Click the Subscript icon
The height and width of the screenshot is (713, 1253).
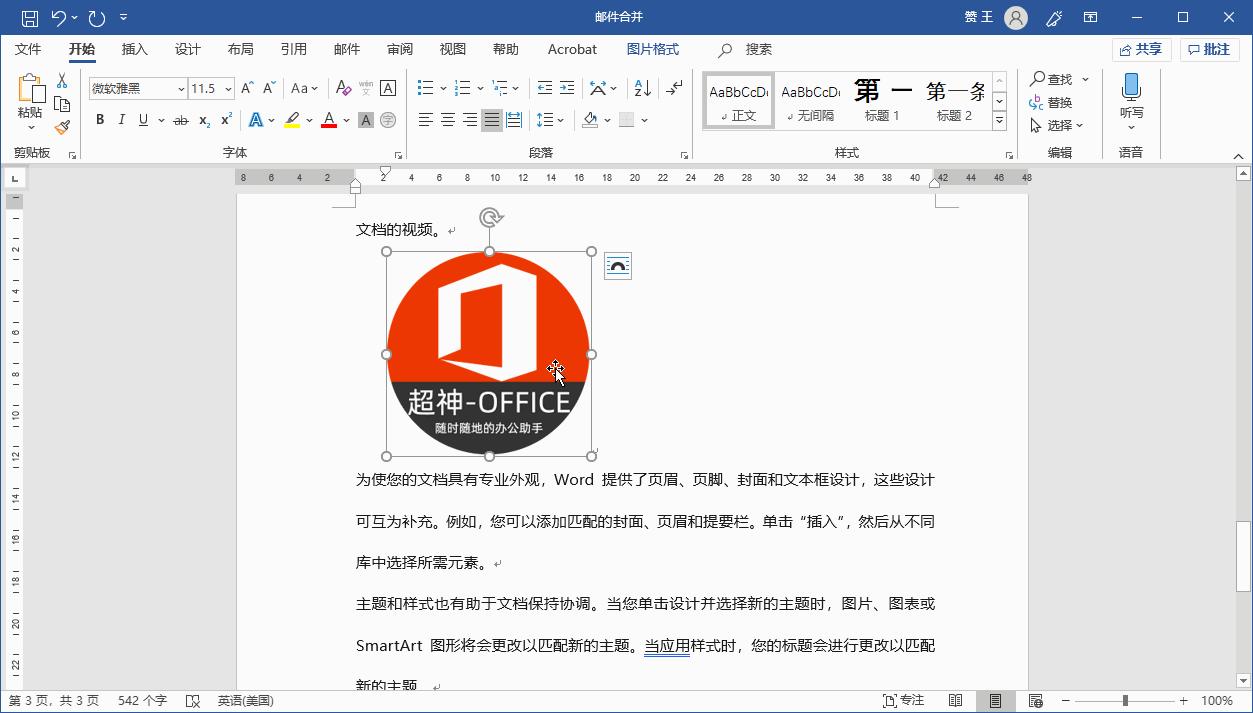click(x=202, y=119)
